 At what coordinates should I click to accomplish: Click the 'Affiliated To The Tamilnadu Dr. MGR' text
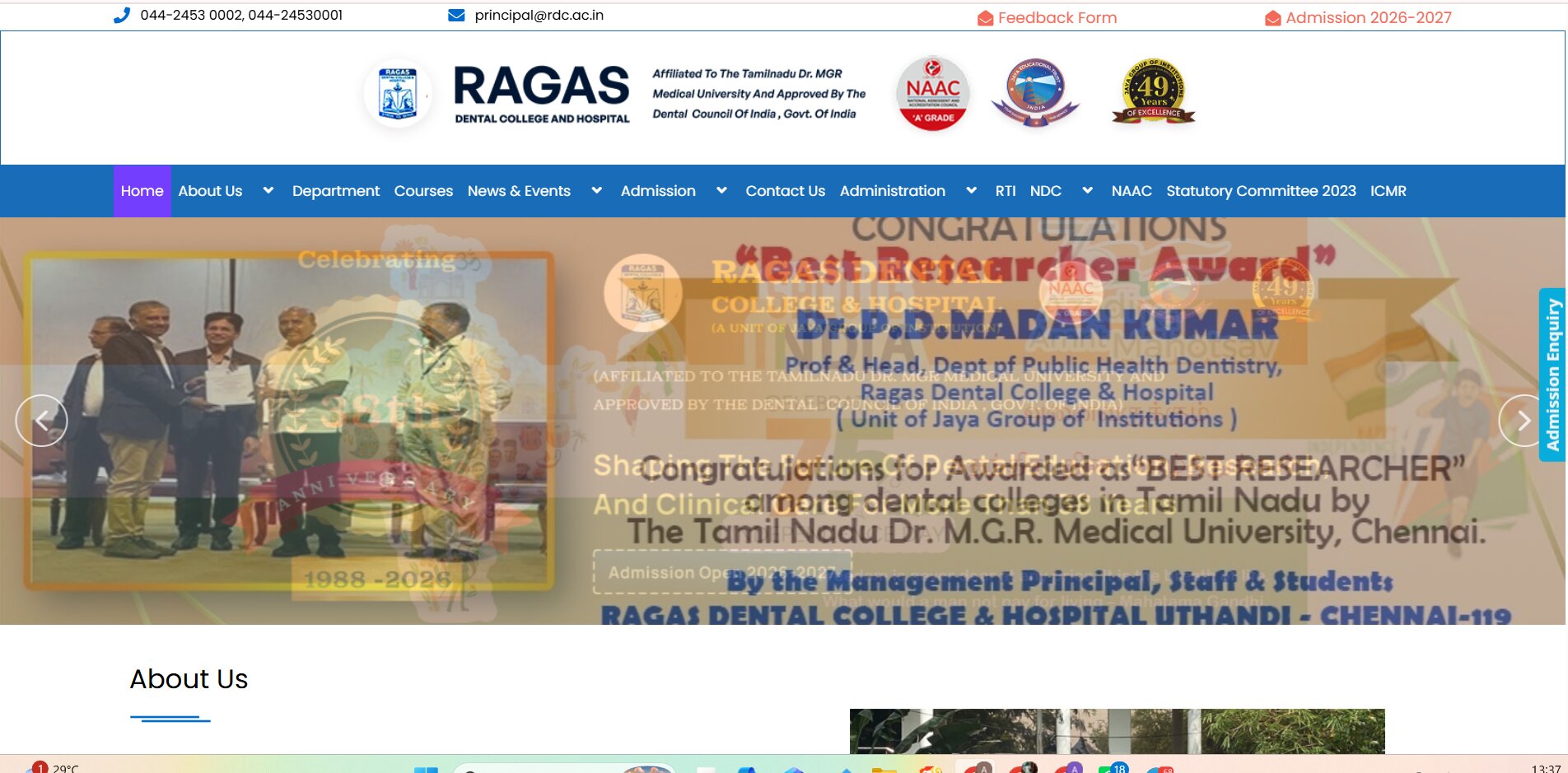[x=747, y=74]
